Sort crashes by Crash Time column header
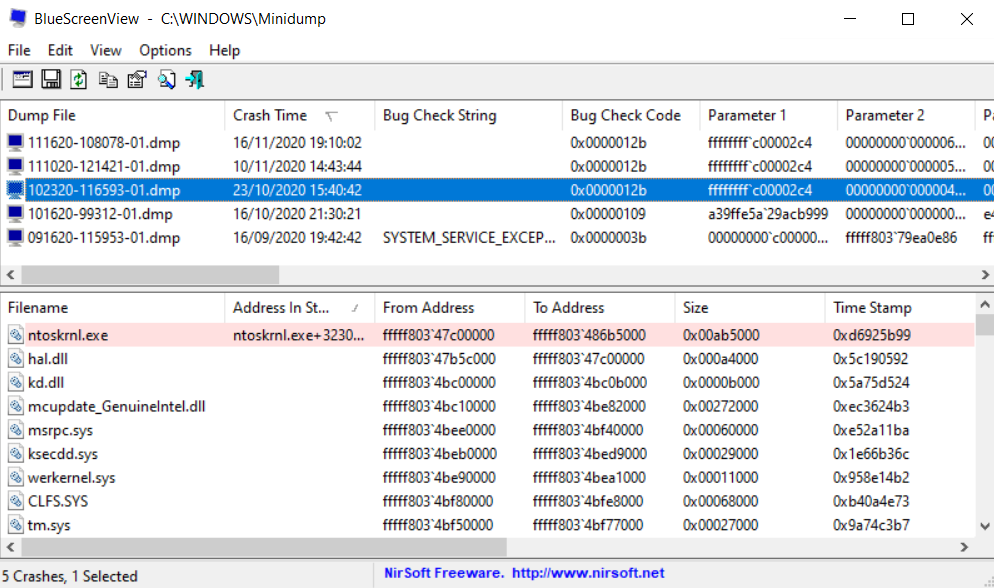 click(x=299, y=115)
